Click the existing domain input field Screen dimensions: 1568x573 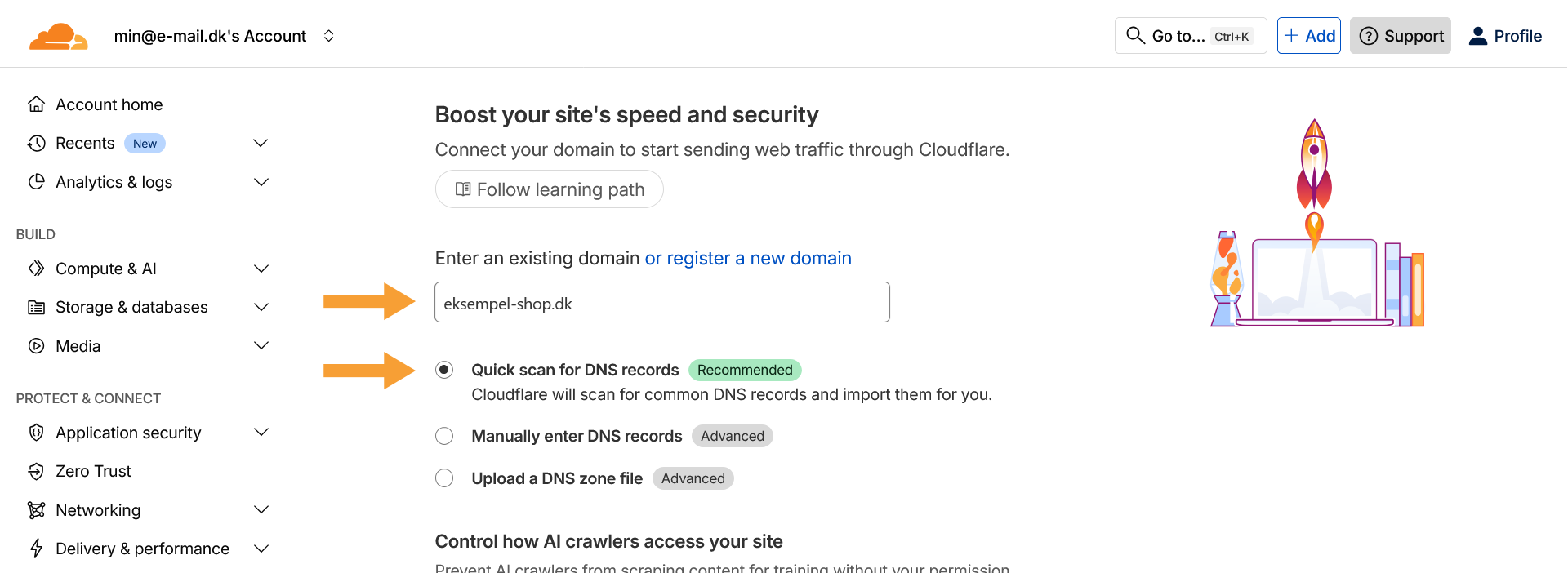(661, 303)
